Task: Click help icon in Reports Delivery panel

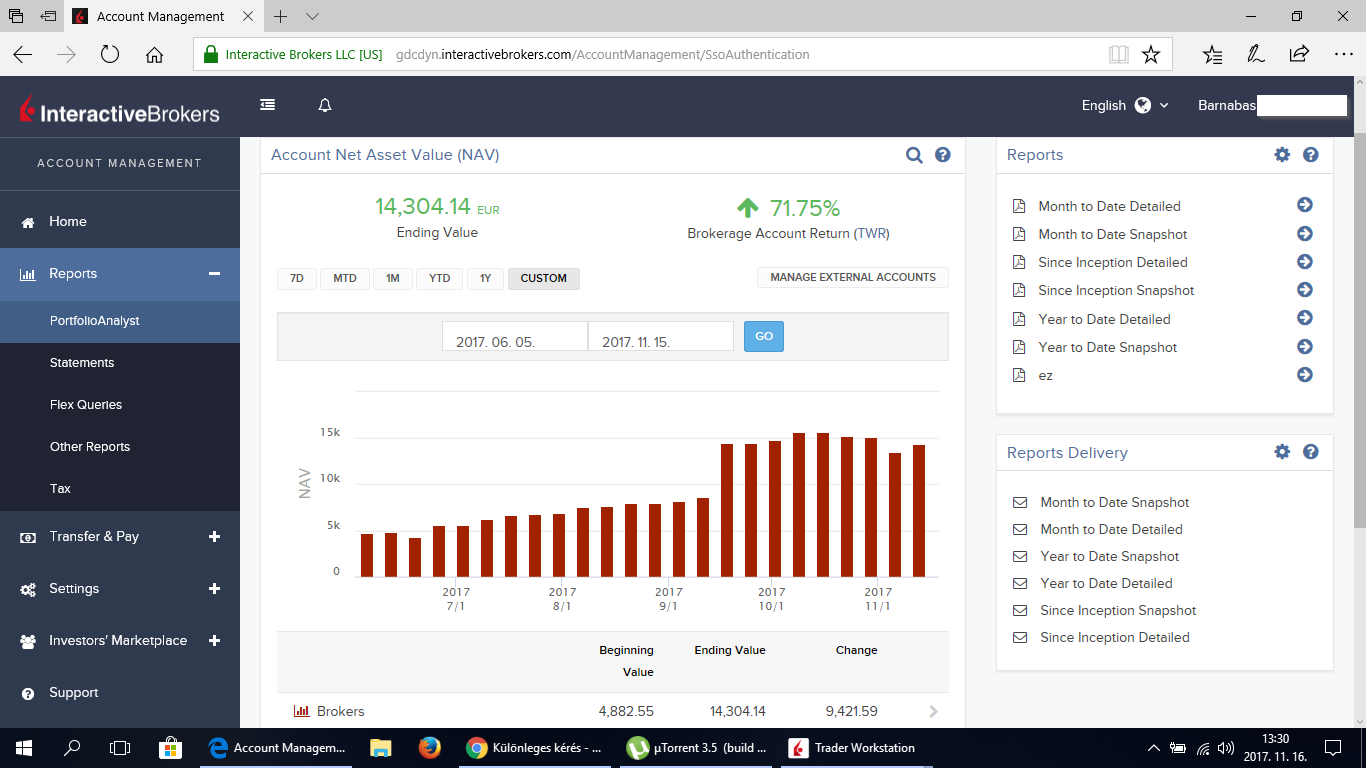Action: (x=1311, y=452)
